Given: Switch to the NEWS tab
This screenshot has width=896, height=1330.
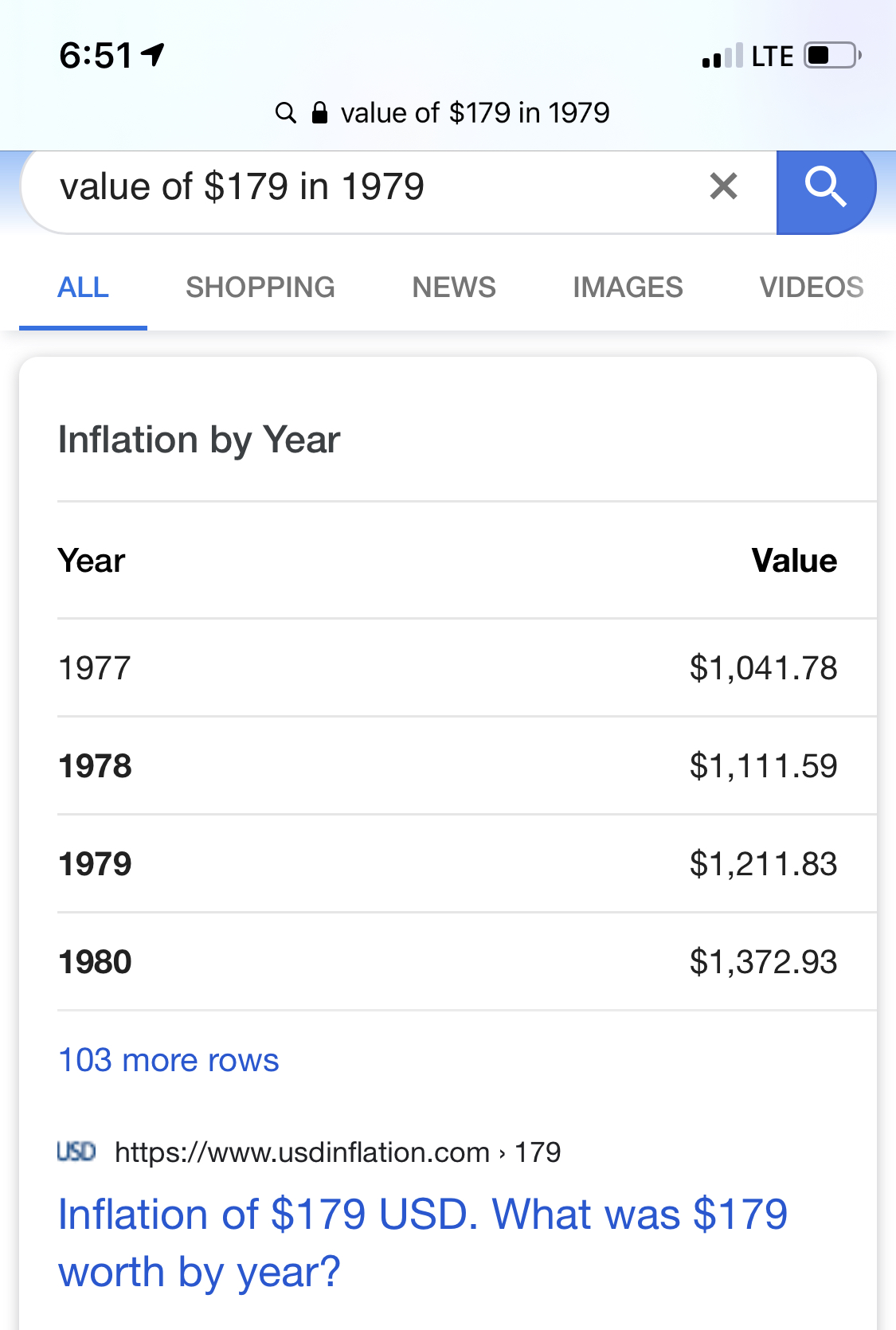Looking at the screenshot, I should [x=454, y=288].
